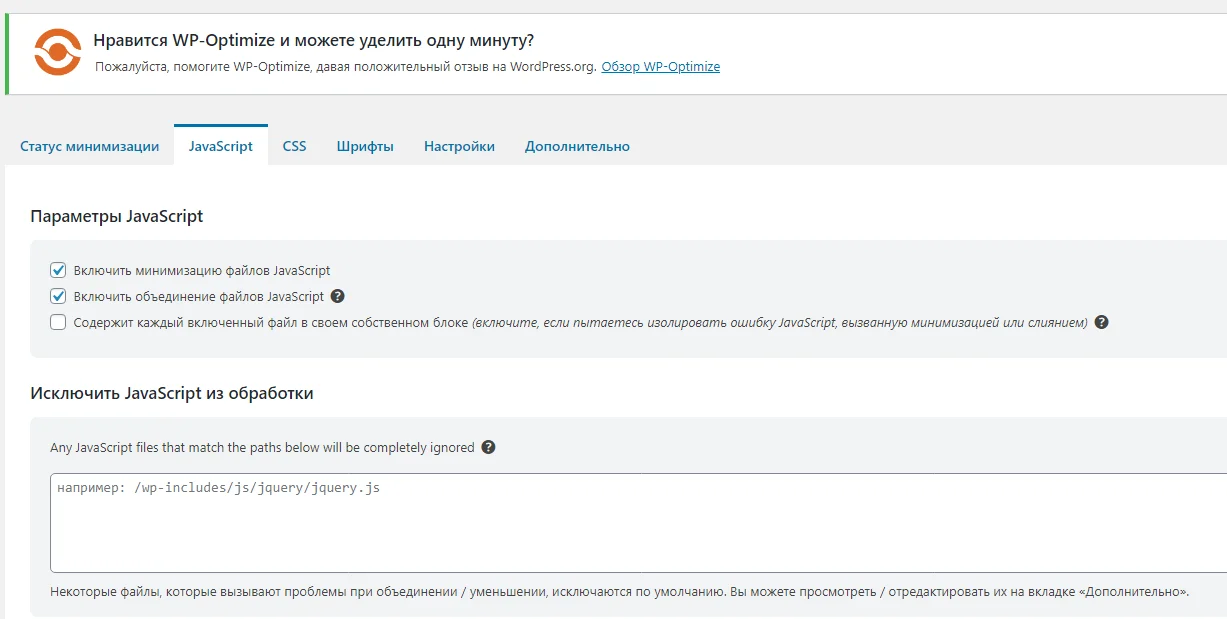Screen dimensions: 1227x619
Task: Open help icon next to ignored paths description
Action: 489,447
